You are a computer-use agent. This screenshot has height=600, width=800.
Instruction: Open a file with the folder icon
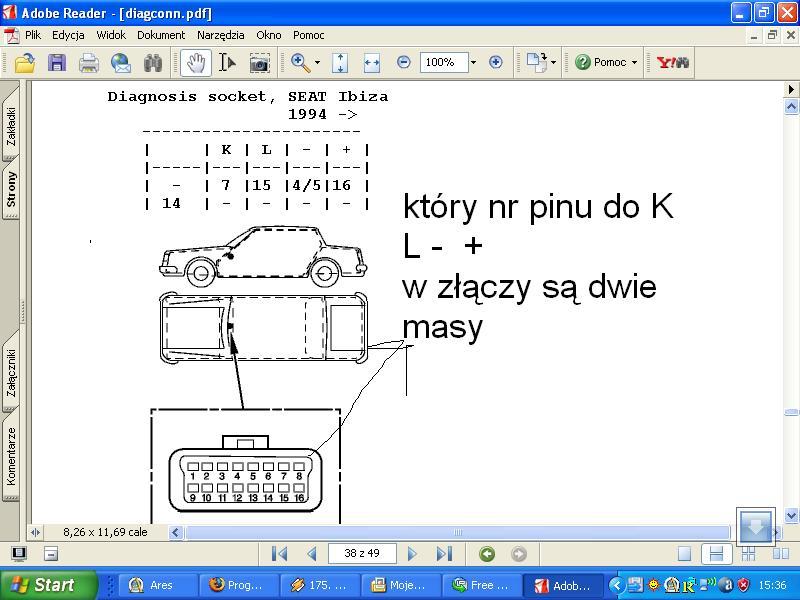tap(24, 63)
